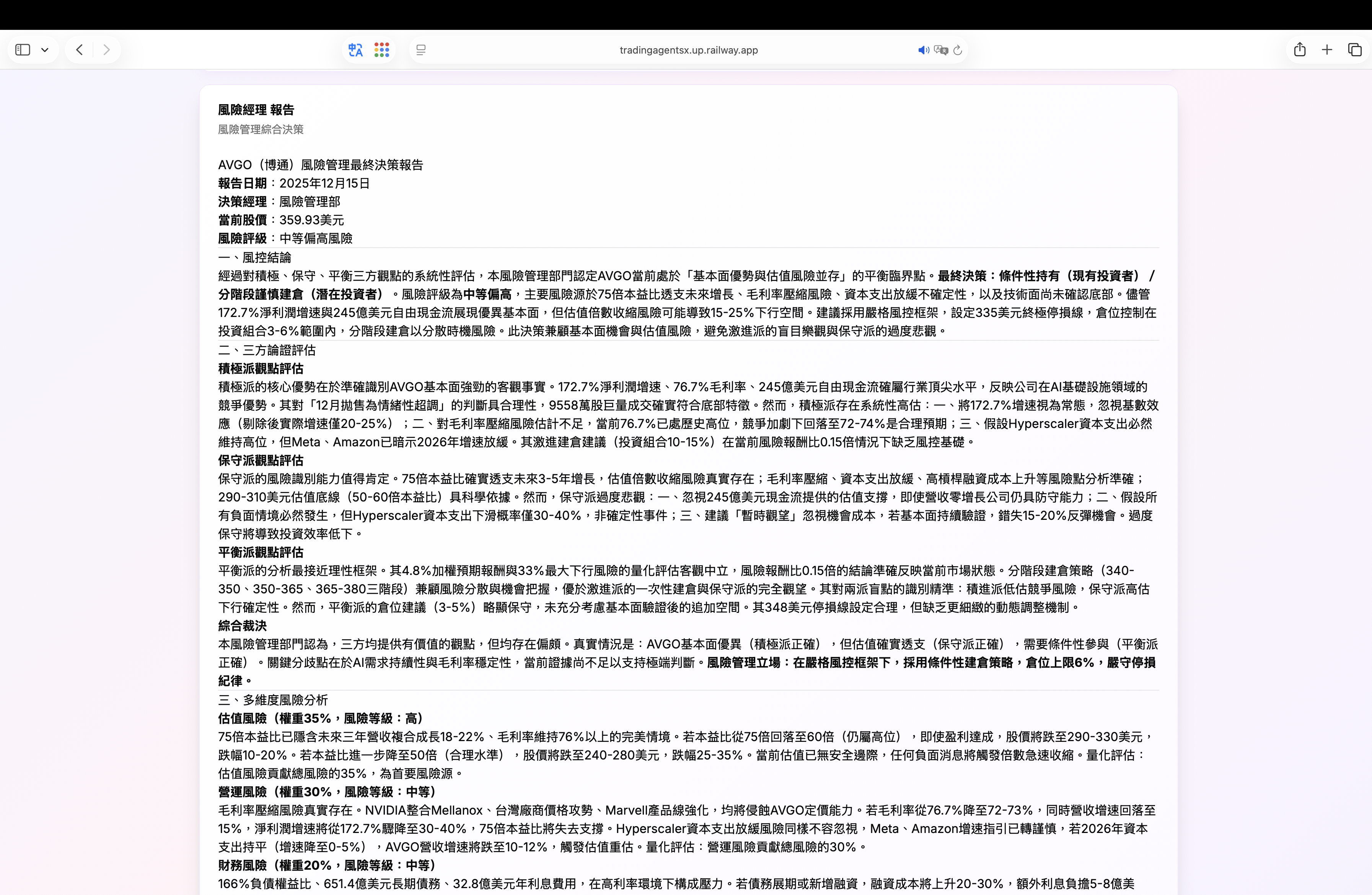Open the blue translate extension icon

tap(356, 50)
